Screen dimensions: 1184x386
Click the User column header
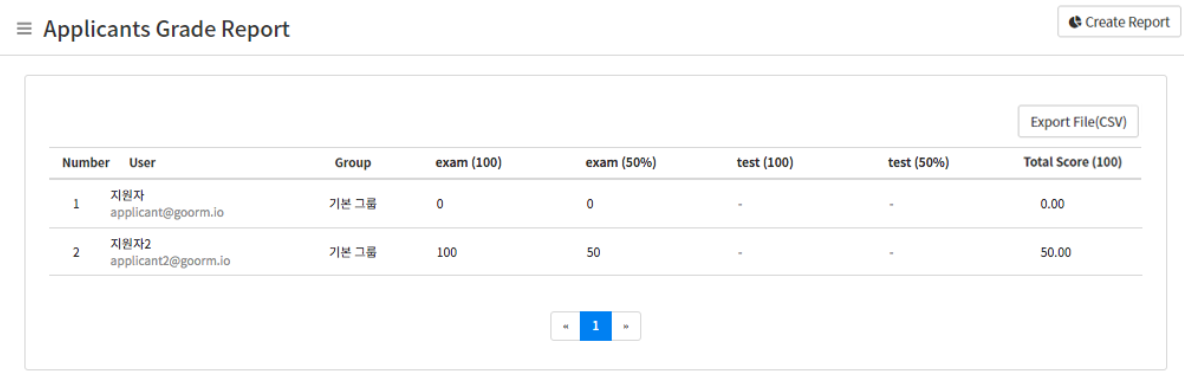click(x=143, y=162)
